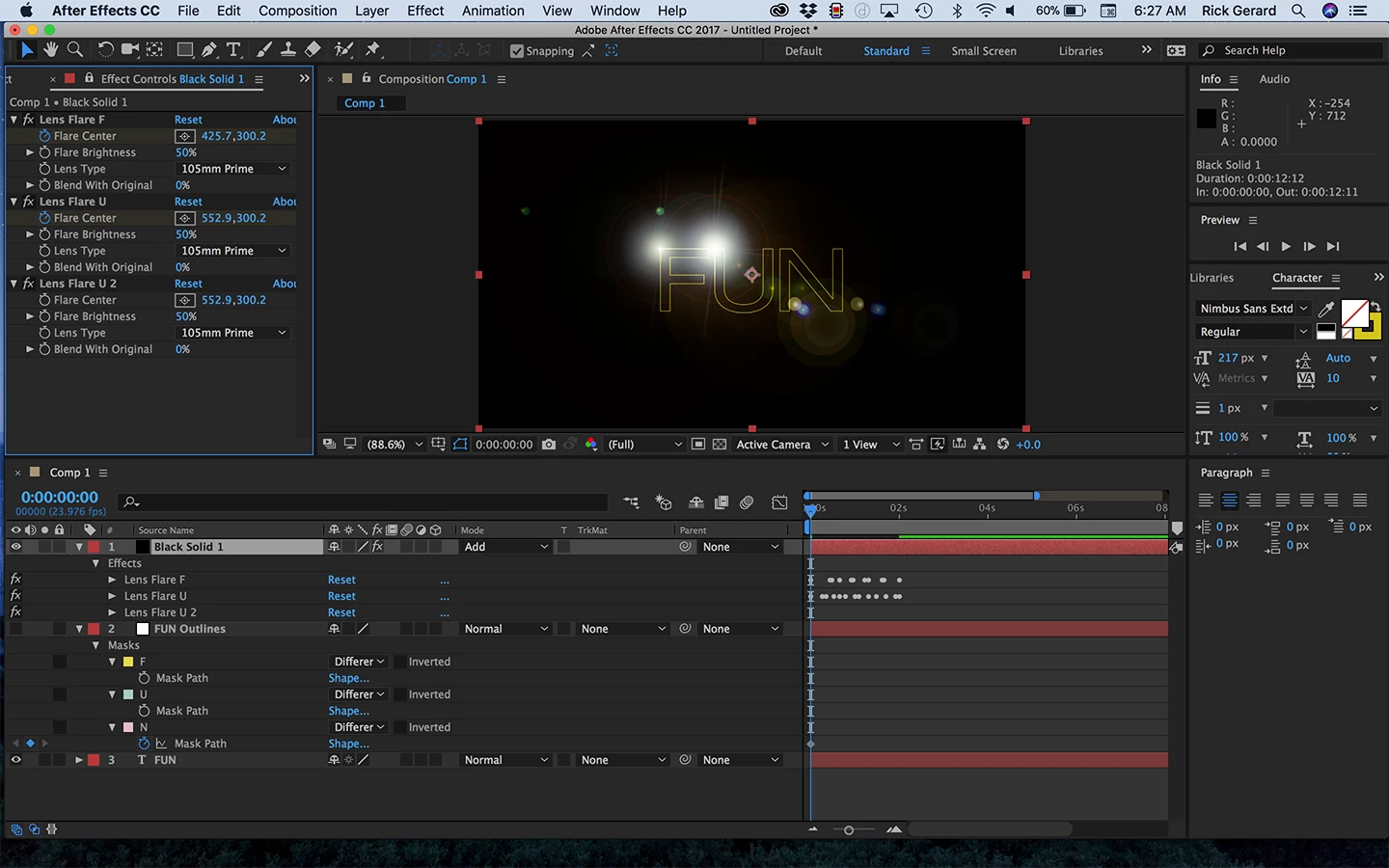The image size is (1389, 868).
Task: Open the Composition menu
Action: point(297,11)
